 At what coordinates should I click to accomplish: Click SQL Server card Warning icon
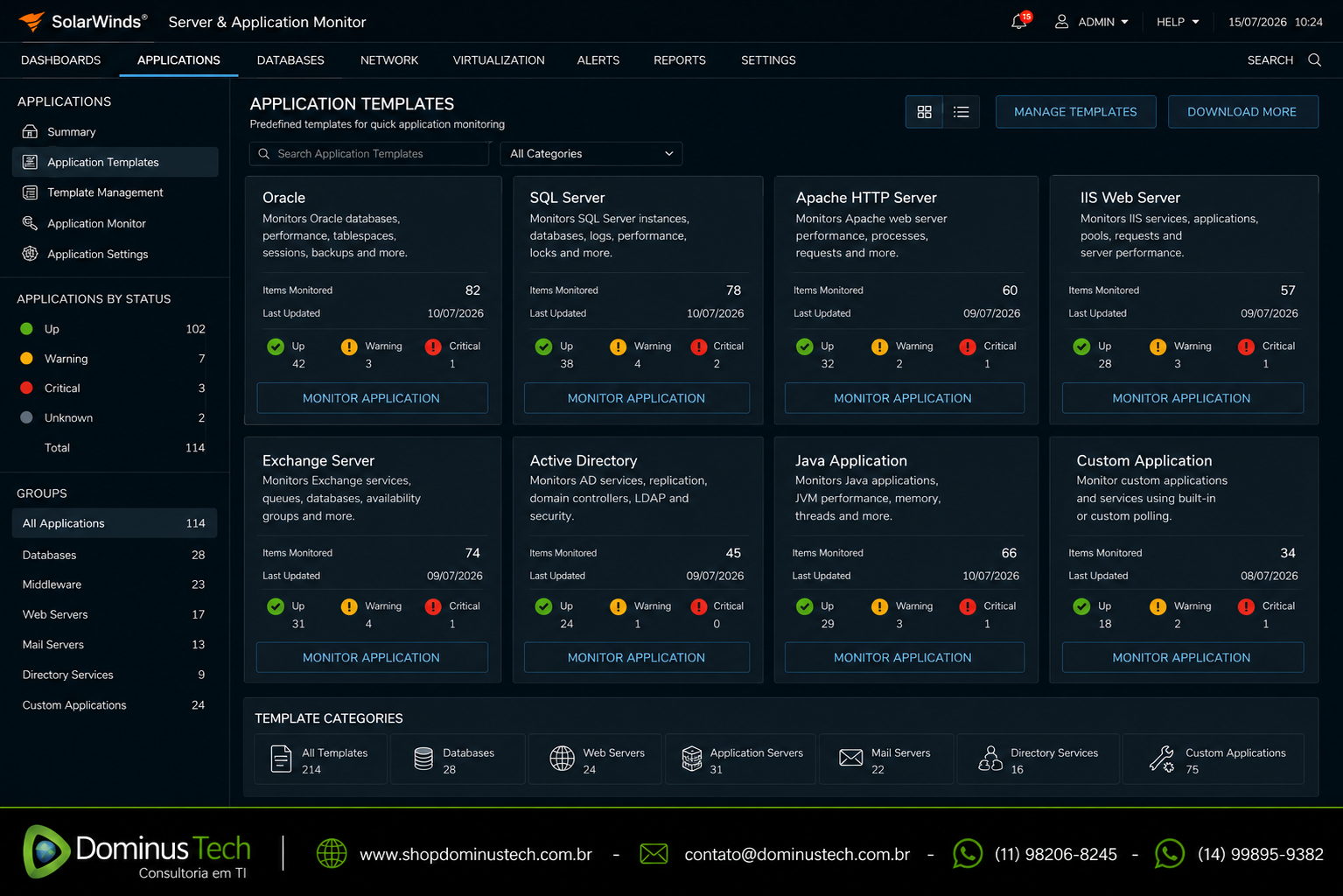pyautogui.click(x=618, y=346)
